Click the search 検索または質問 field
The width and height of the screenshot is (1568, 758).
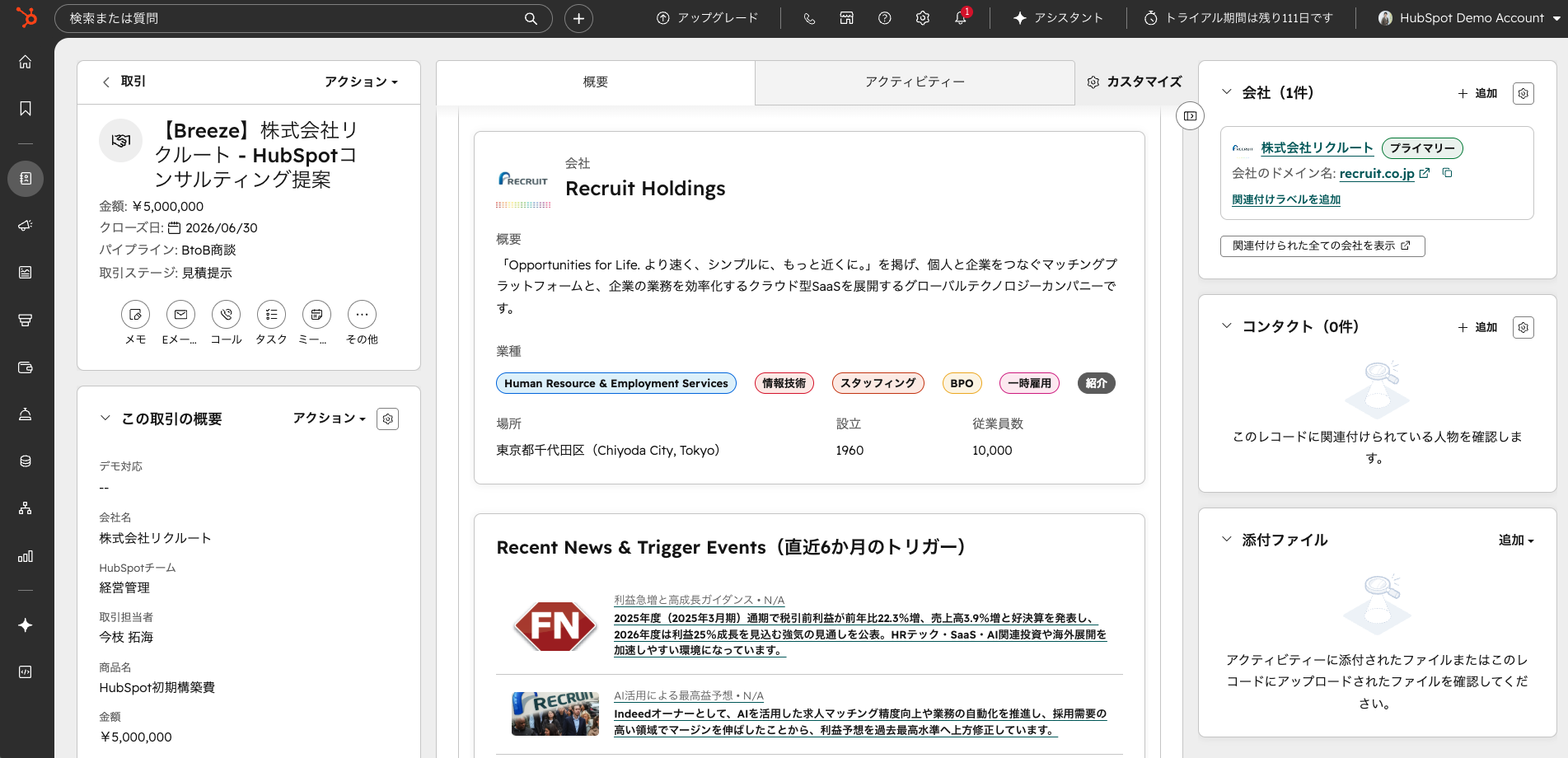point(303,18)
